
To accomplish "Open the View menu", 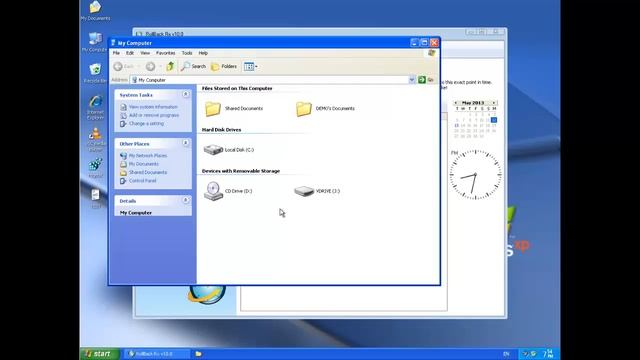I will click(145, 53).
